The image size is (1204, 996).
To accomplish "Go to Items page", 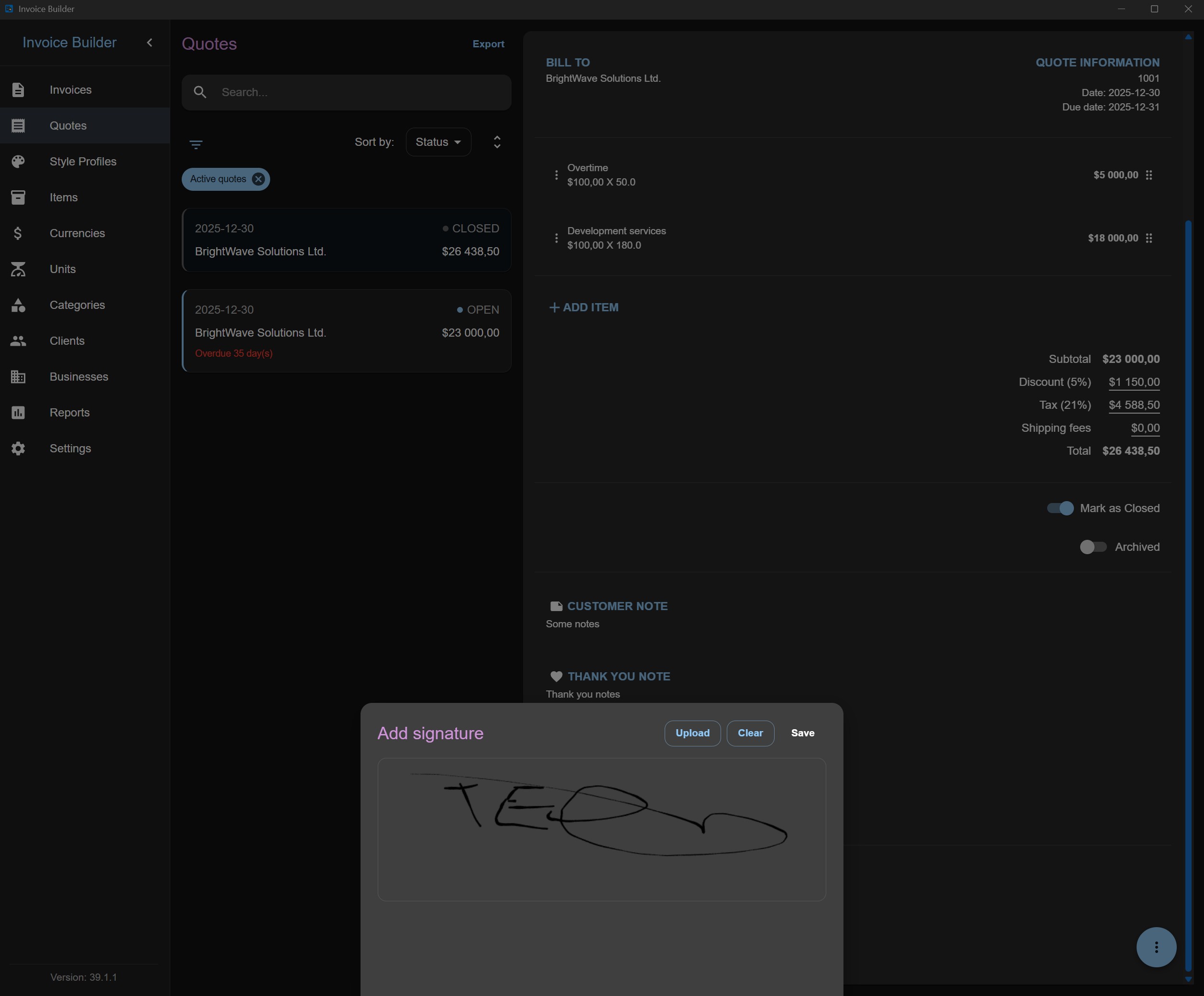I will pyautogui.click(x=85, y=197).
